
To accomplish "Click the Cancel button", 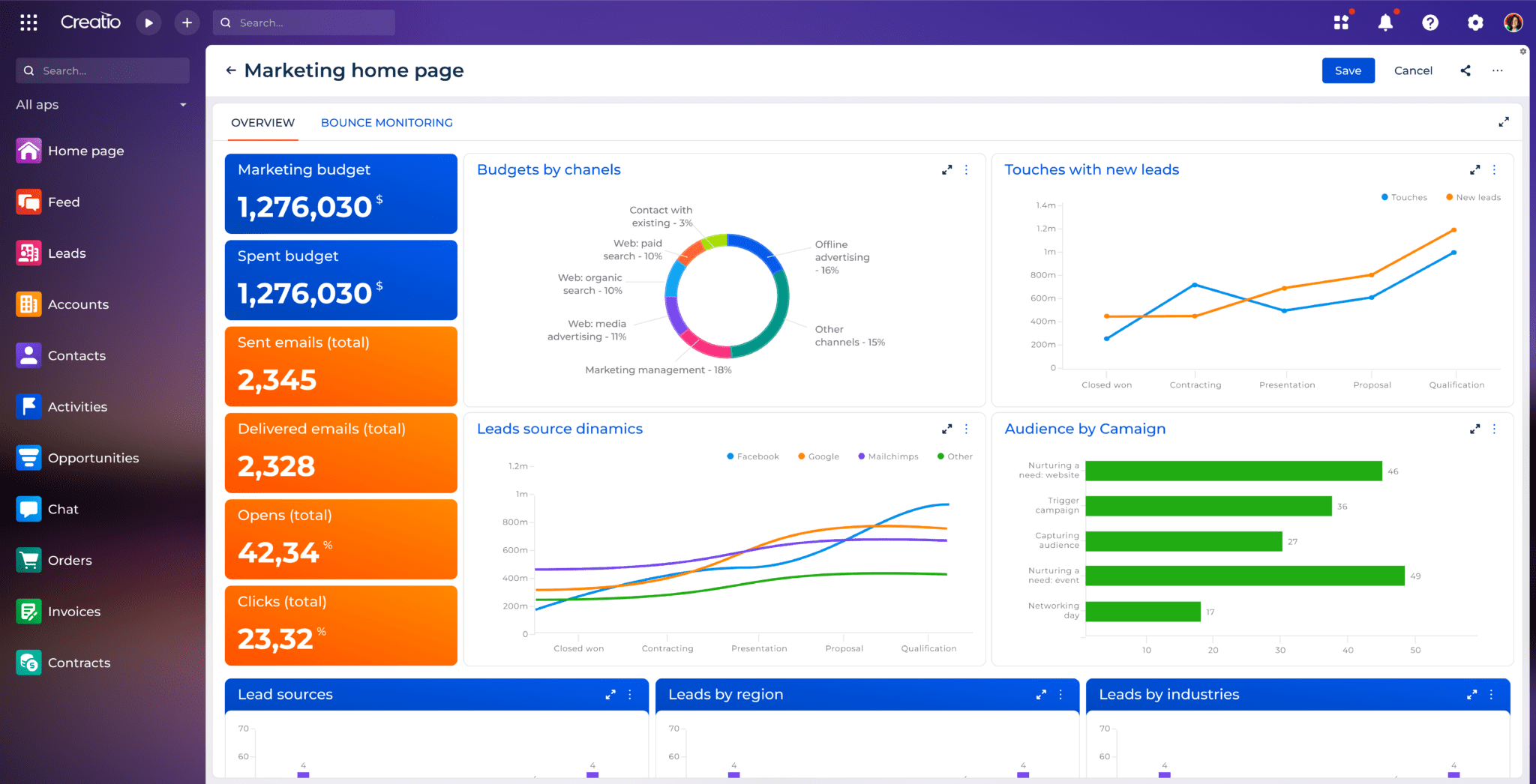I will tap(1413, 70).
